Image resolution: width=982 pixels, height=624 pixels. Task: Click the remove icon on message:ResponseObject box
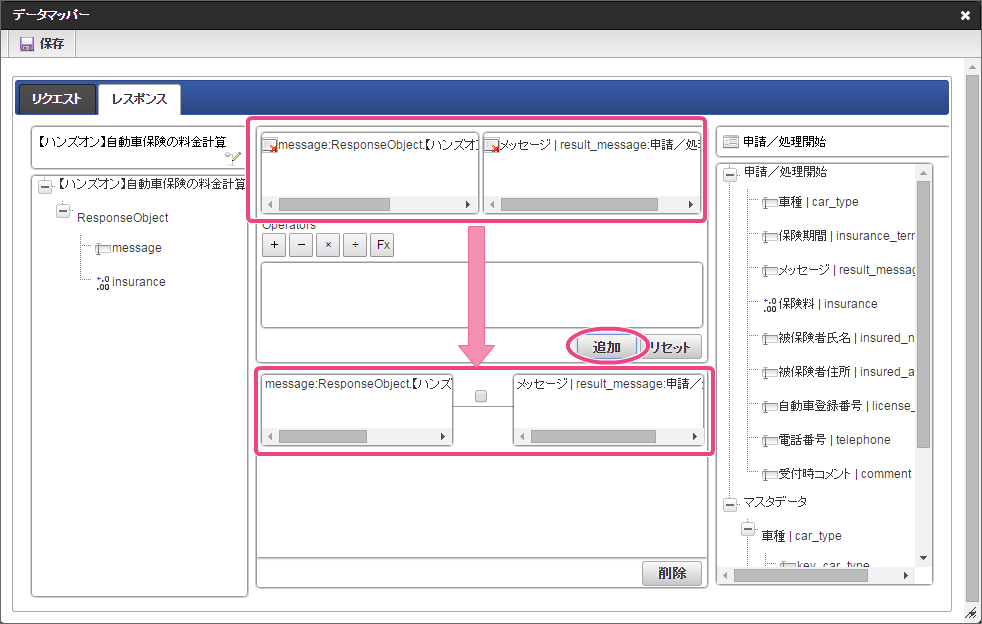coord(270,146)
